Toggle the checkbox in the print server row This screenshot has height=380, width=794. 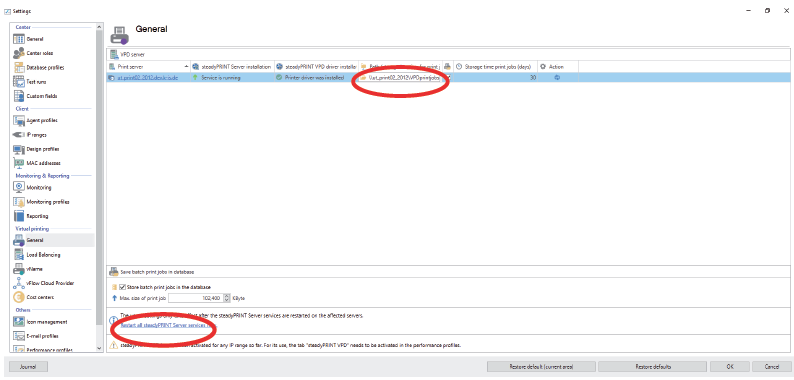click(x=448, y=78)
